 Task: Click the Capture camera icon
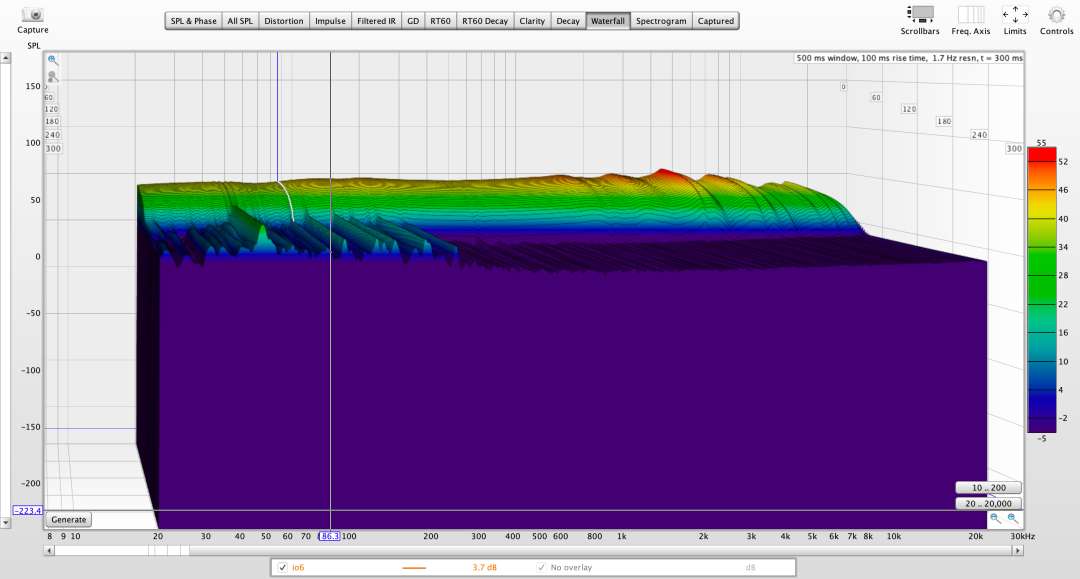[x=33, y=15]
